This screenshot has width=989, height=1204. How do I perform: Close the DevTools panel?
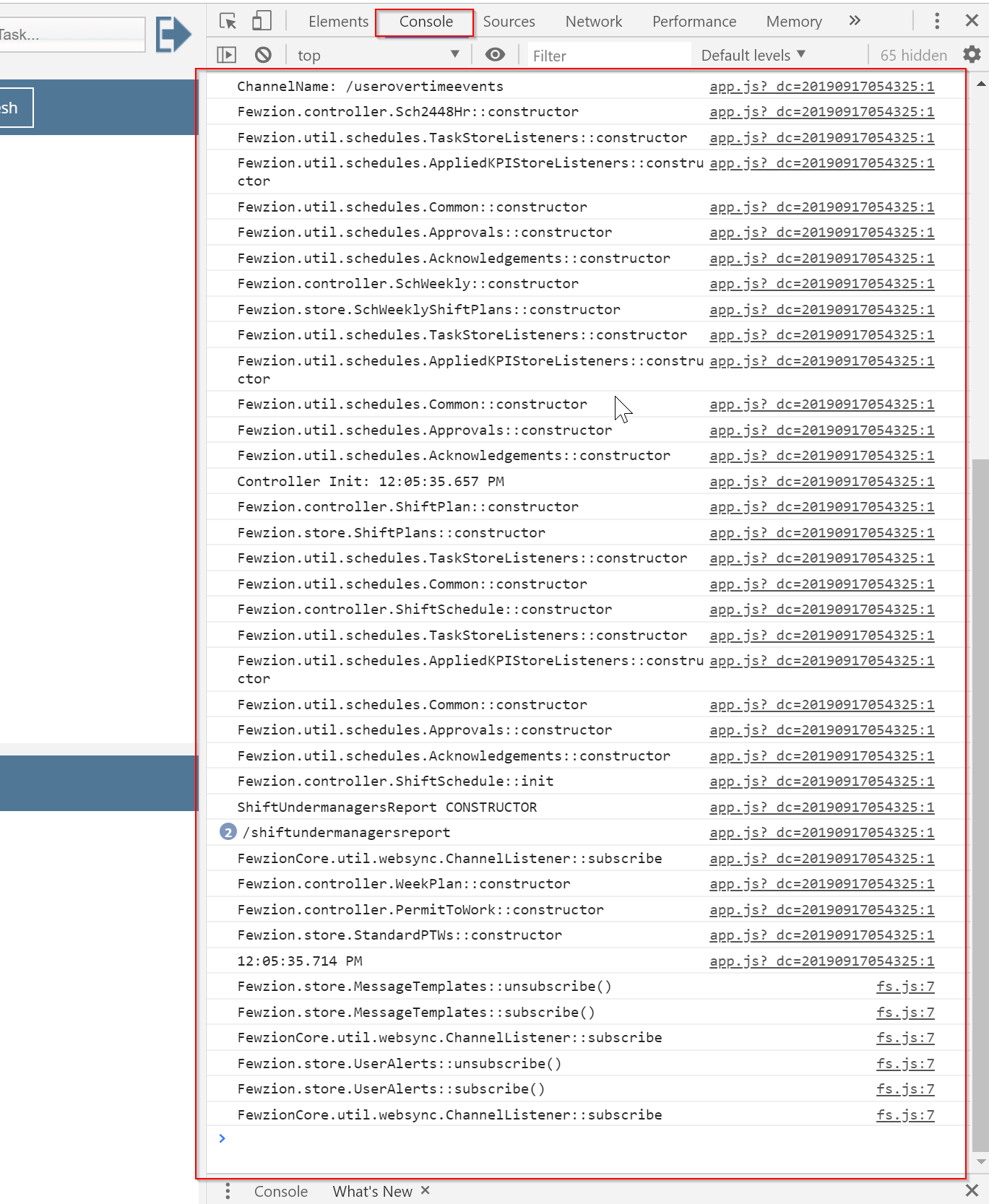click(972, 21)
